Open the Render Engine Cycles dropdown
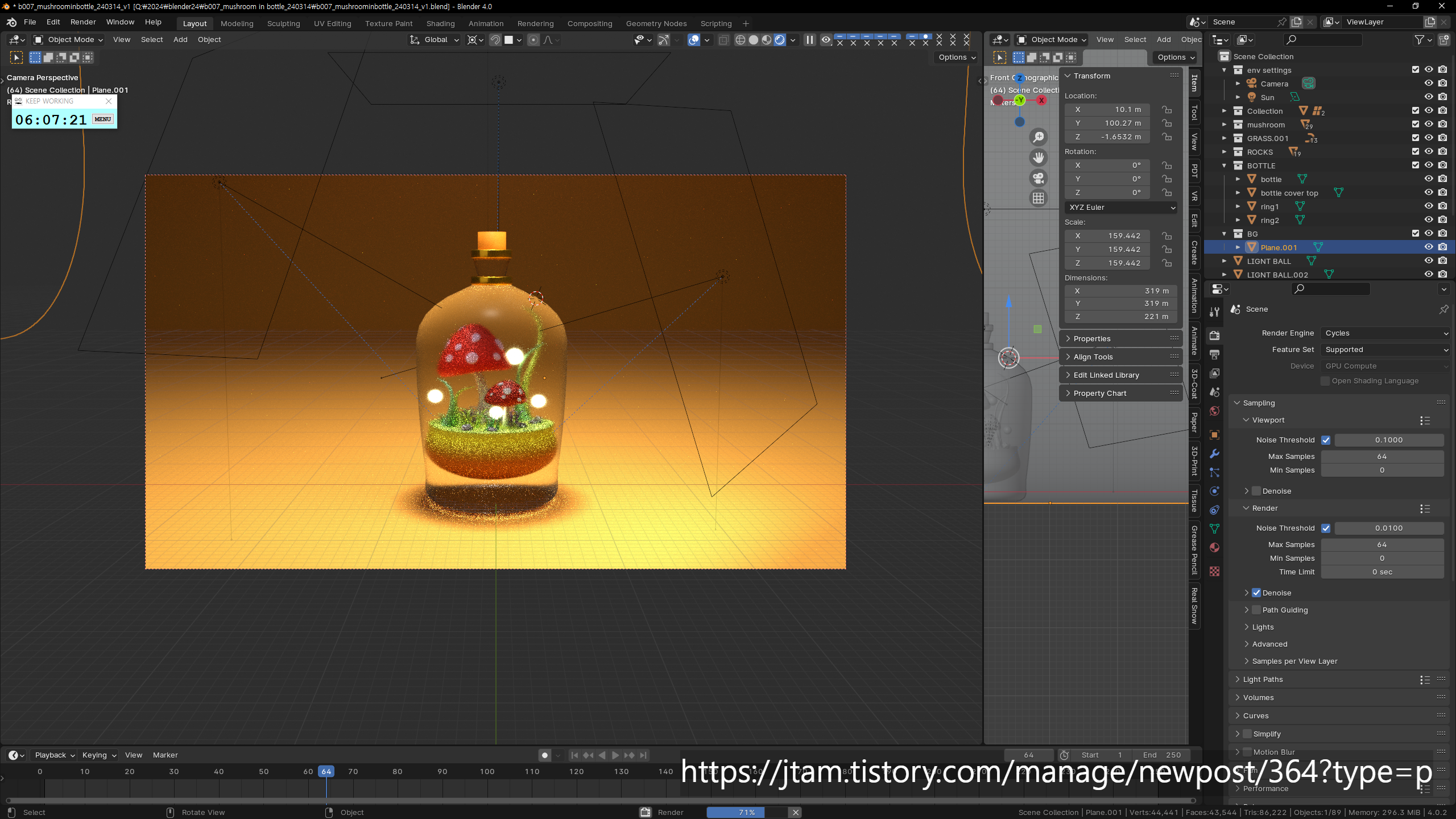The image size is (1456, 819). tap(1385, 333)
